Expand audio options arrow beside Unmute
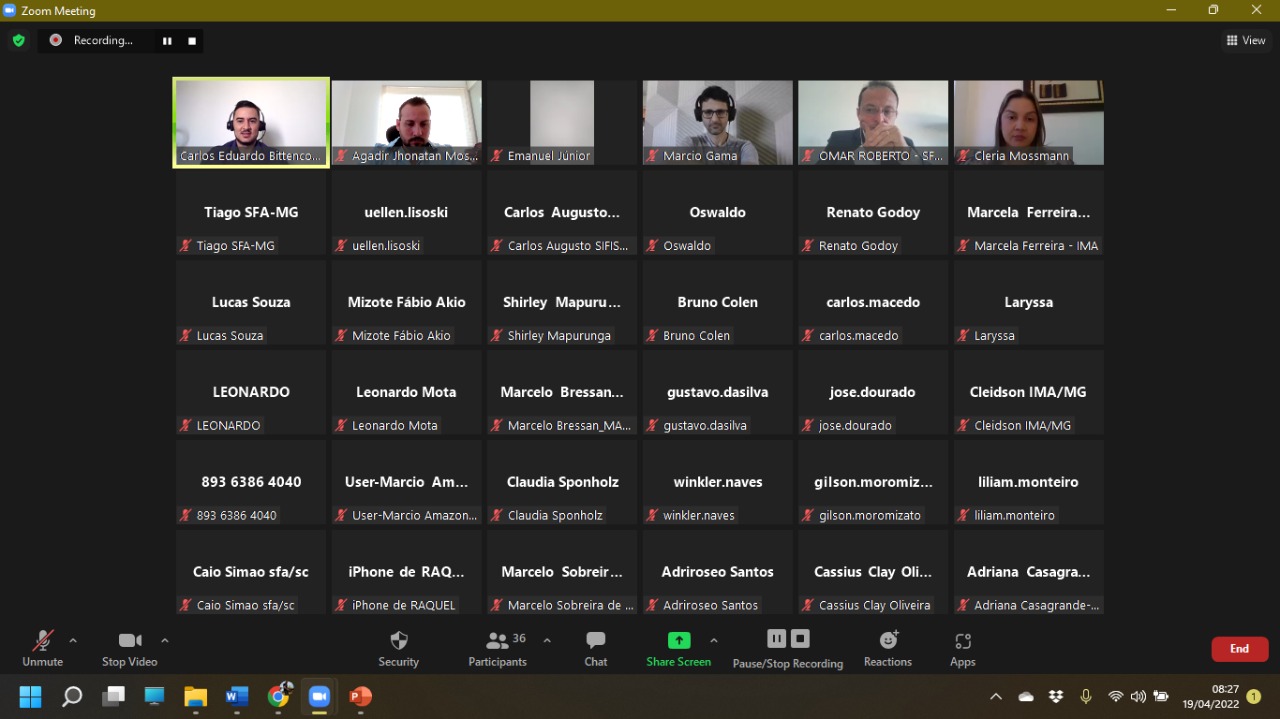Screen dimensions: 1280x719 73,640
